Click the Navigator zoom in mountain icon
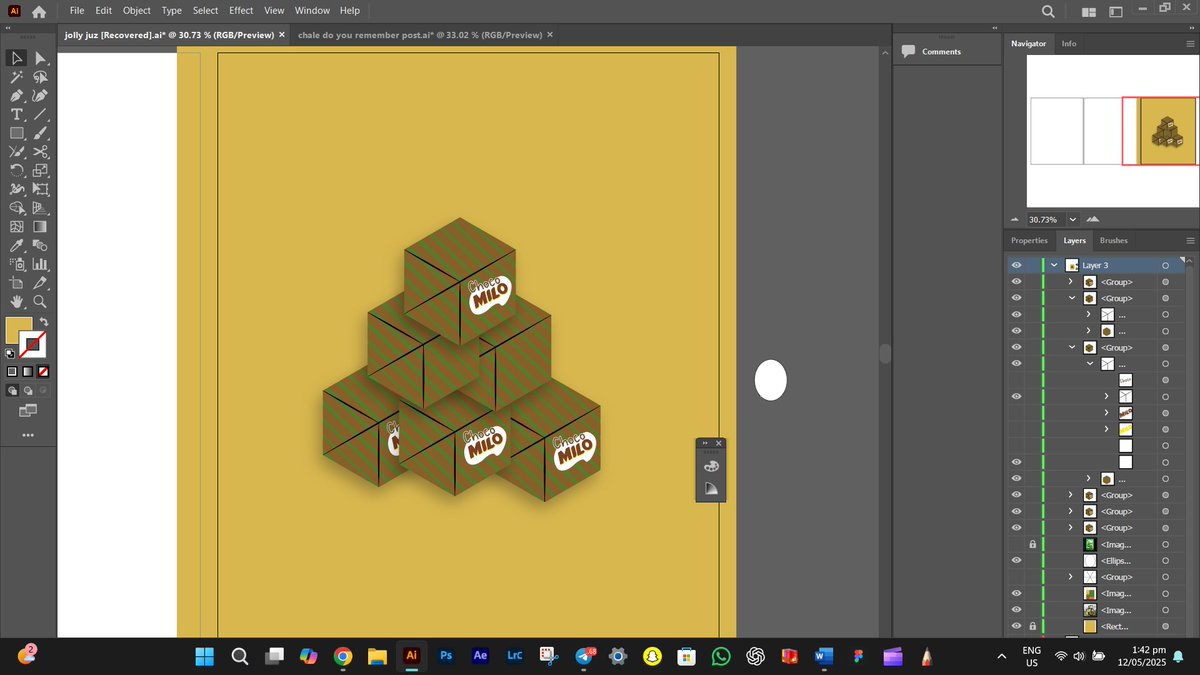This screenshot has width=1200, height=675. click(1093, 219)
